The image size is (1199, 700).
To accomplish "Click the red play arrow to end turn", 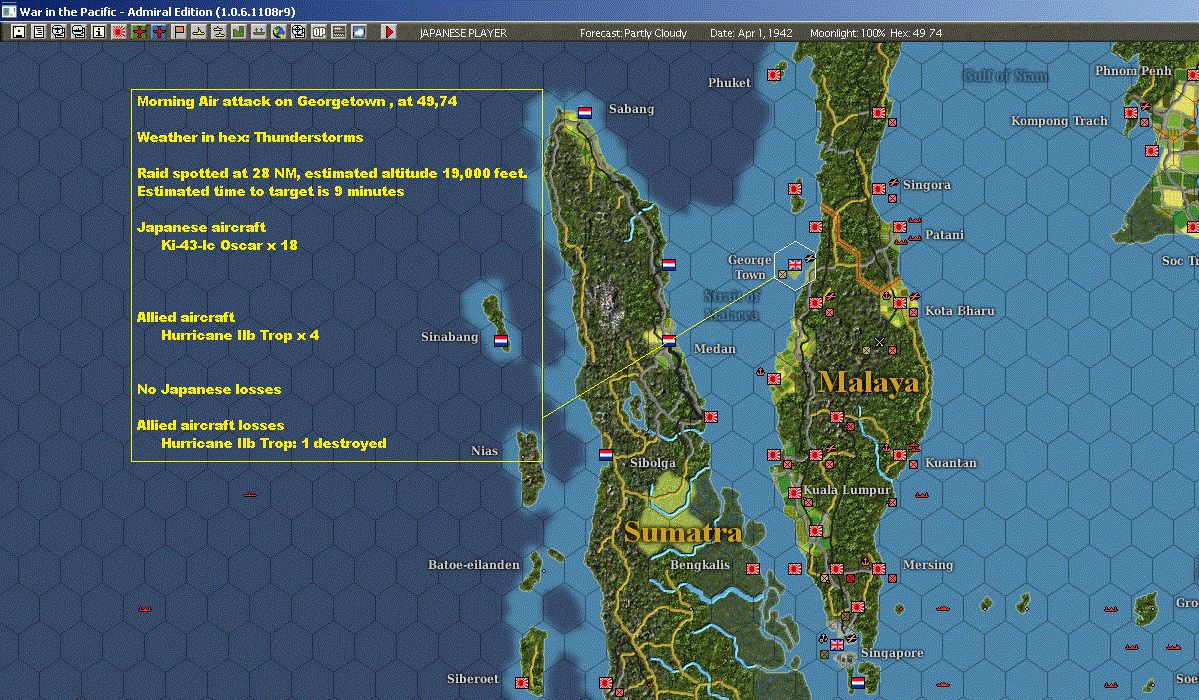I will 388,32.
